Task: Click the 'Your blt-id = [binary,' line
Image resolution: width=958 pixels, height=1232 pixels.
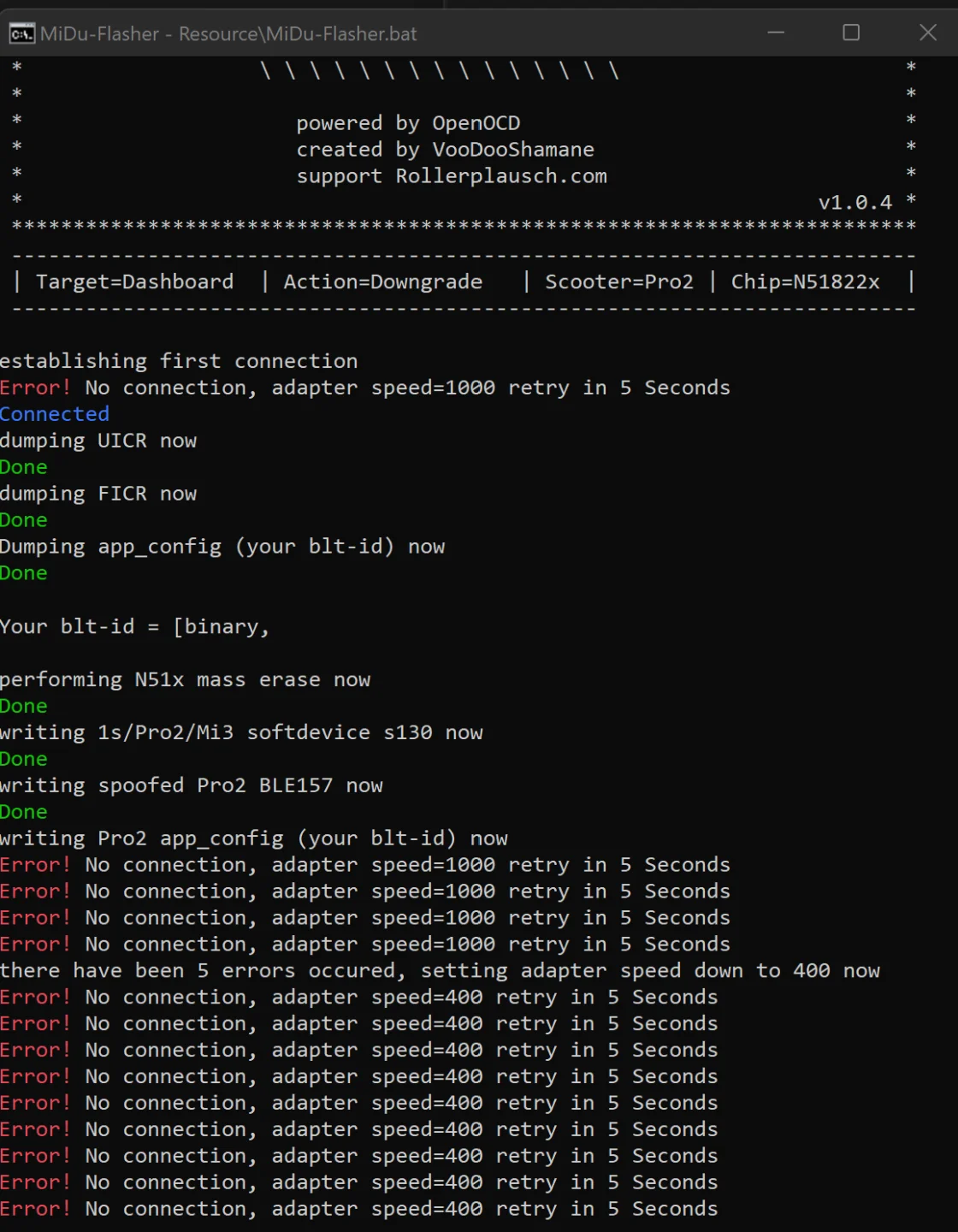Action: (x=134, y=626)
